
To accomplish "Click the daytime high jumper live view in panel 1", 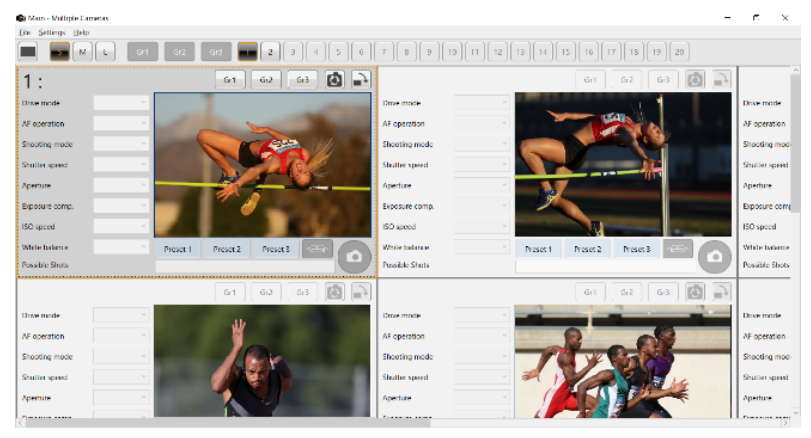I will pyautogui.click(x=263, y=165).
